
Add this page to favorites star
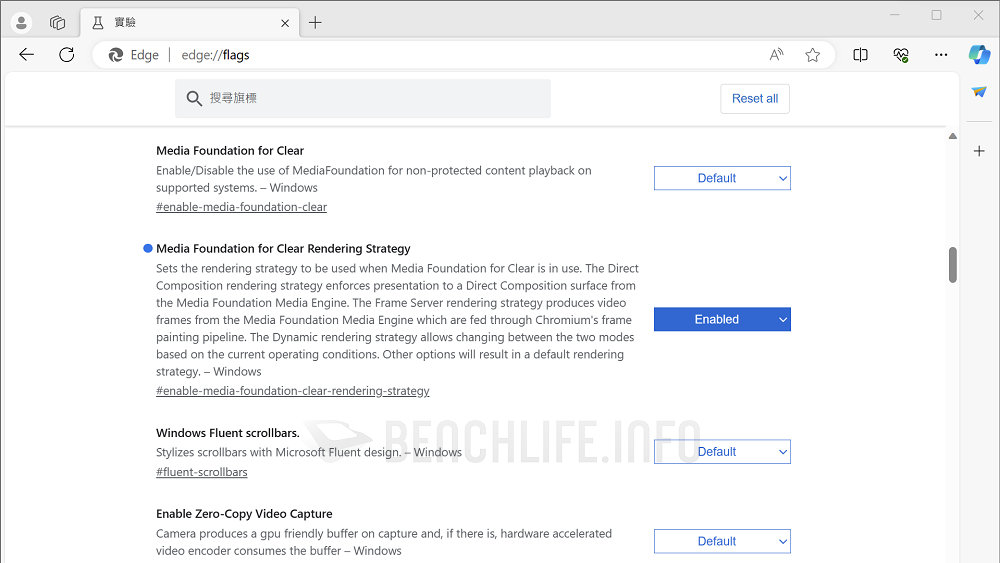813,55
